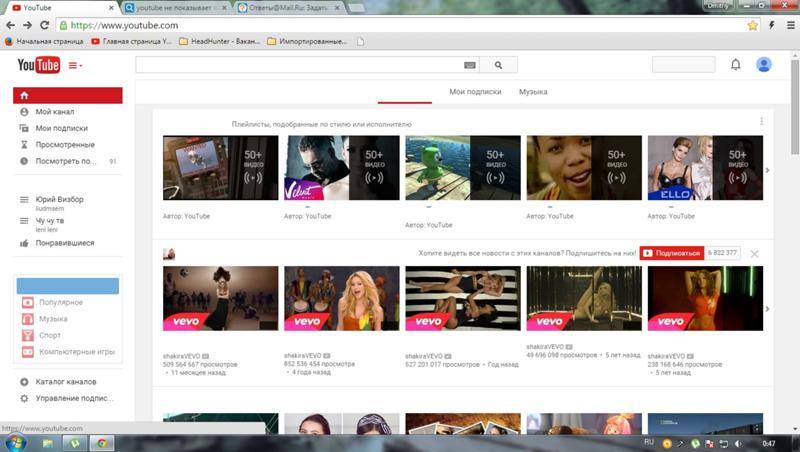Open Посмотреть по... watch later list

pyautogui.click(x=68, y=161)
